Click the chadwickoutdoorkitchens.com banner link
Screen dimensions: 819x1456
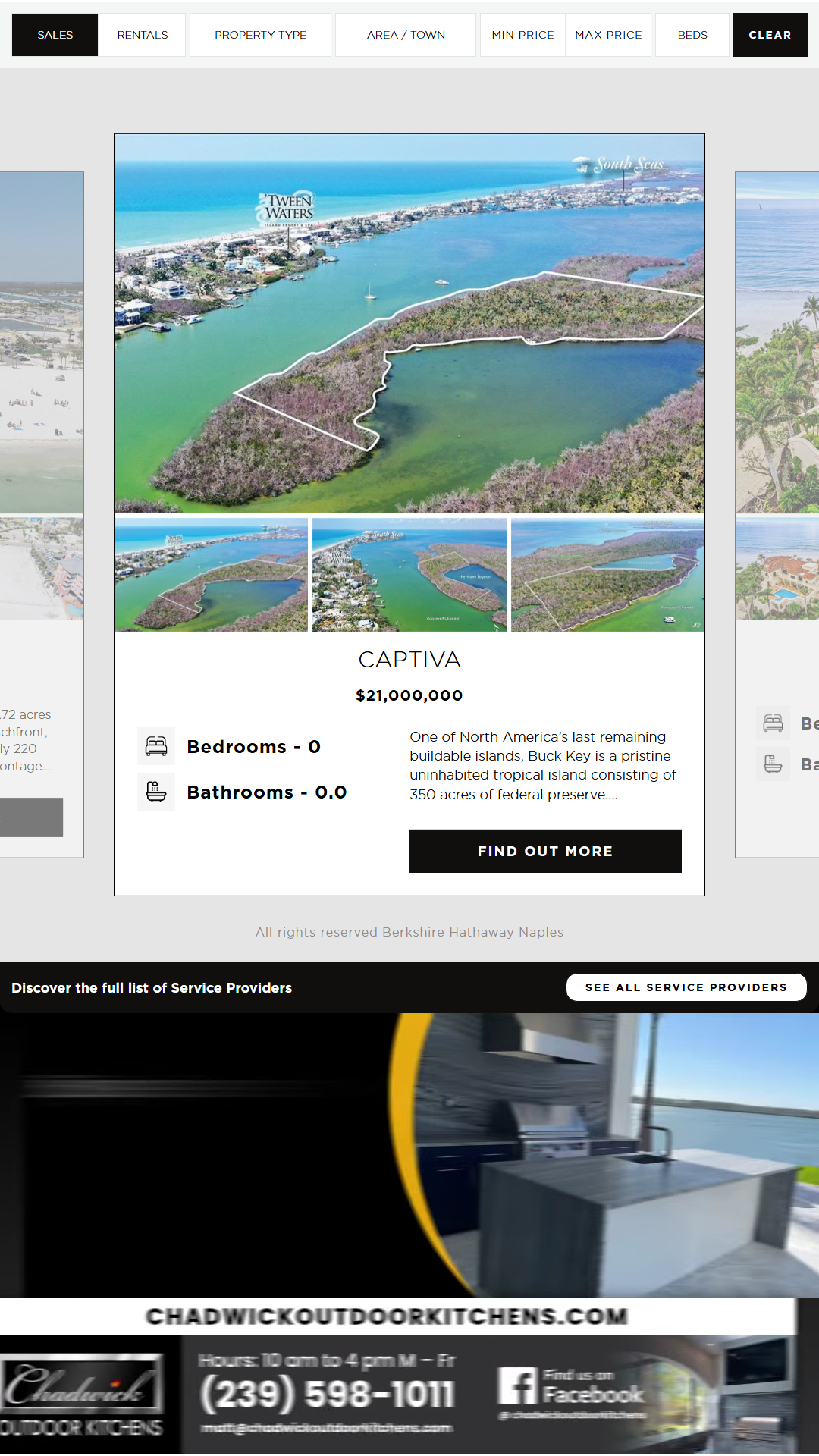[x=387, y=1316]
